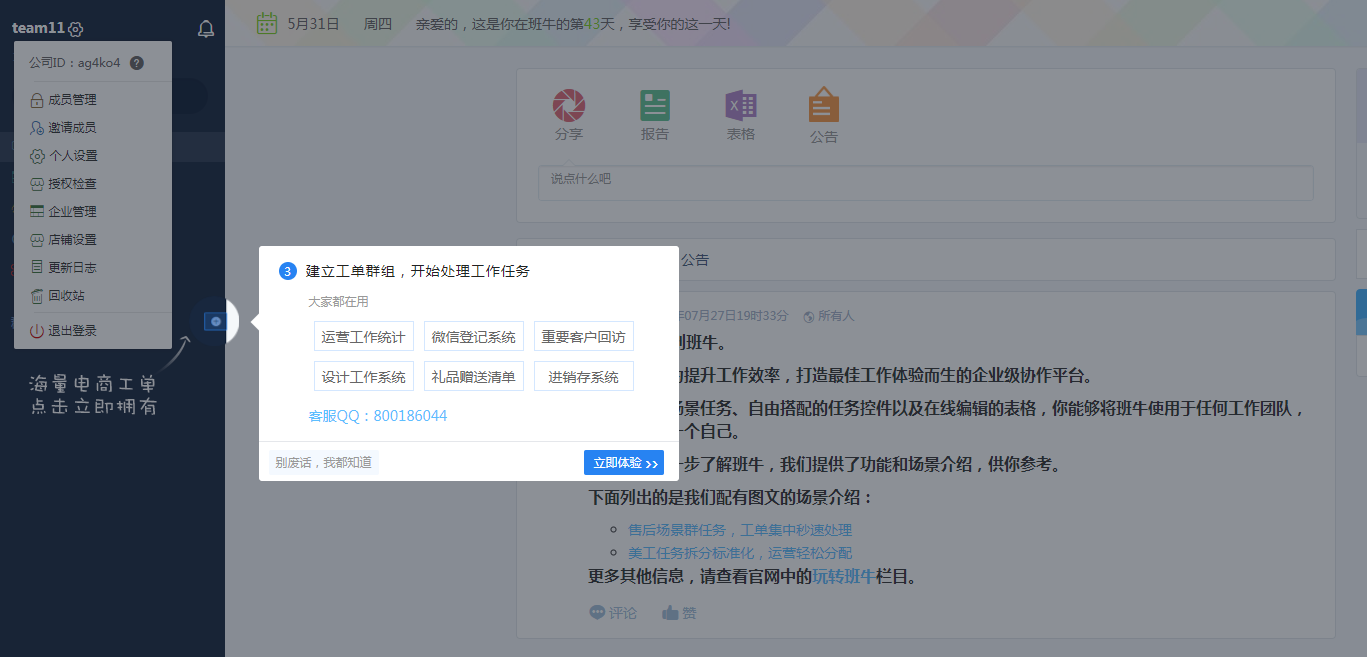Click the help icon beside company ID

pyautogui.click(x=137, y=63)
